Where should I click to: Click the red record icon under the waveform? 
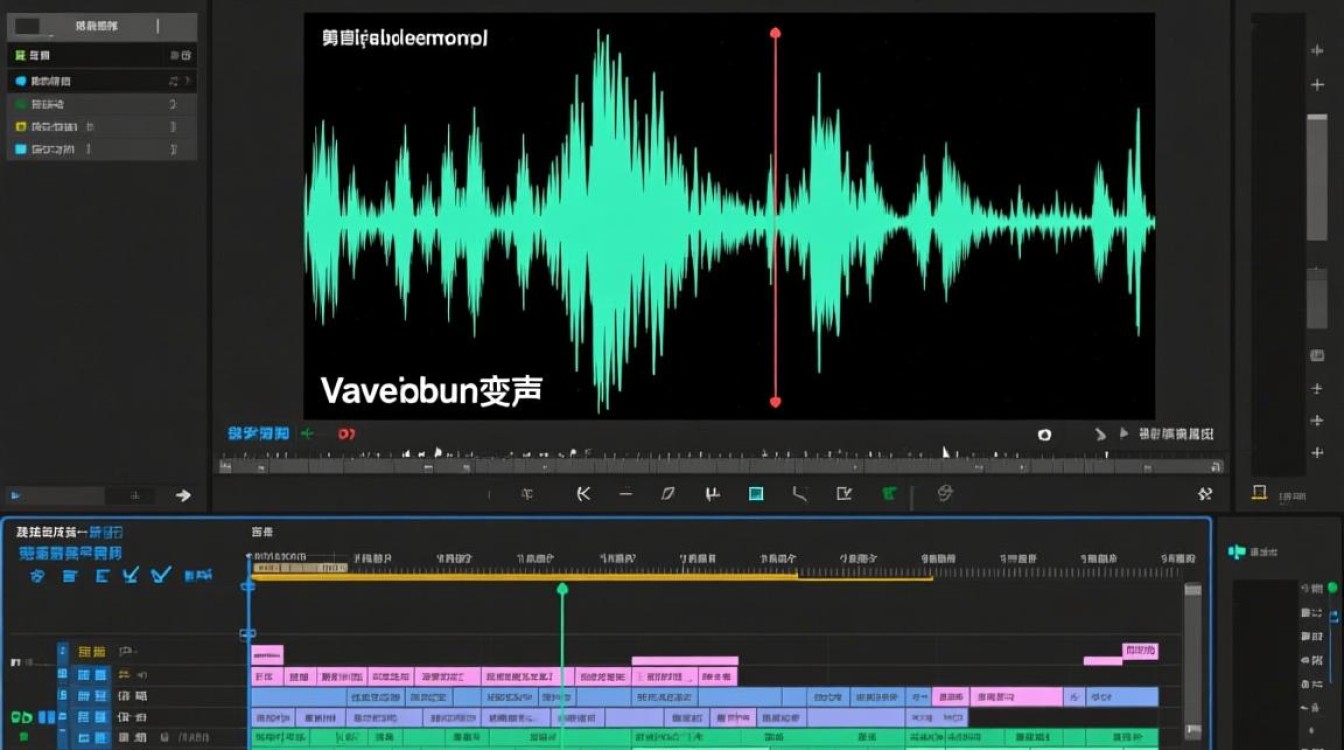pos(346,434)
